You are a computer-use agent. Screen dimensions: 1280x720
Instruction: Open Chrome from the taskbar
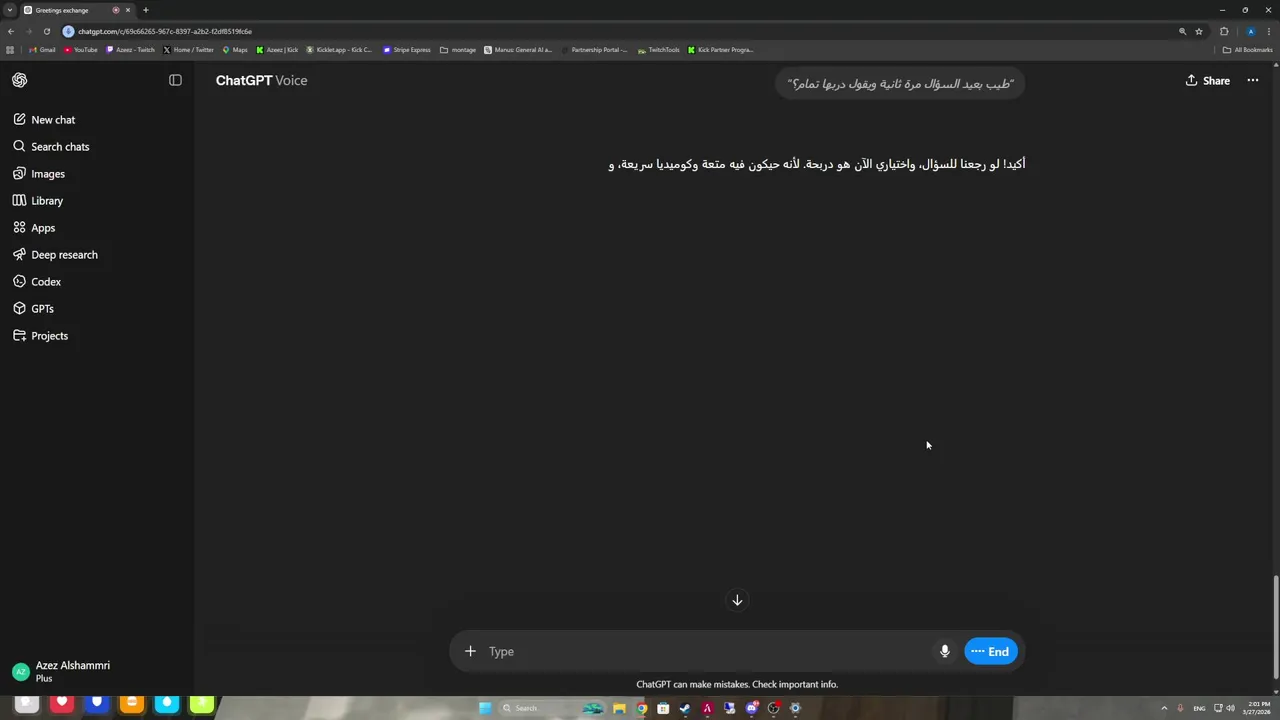(x=641, y=708)
